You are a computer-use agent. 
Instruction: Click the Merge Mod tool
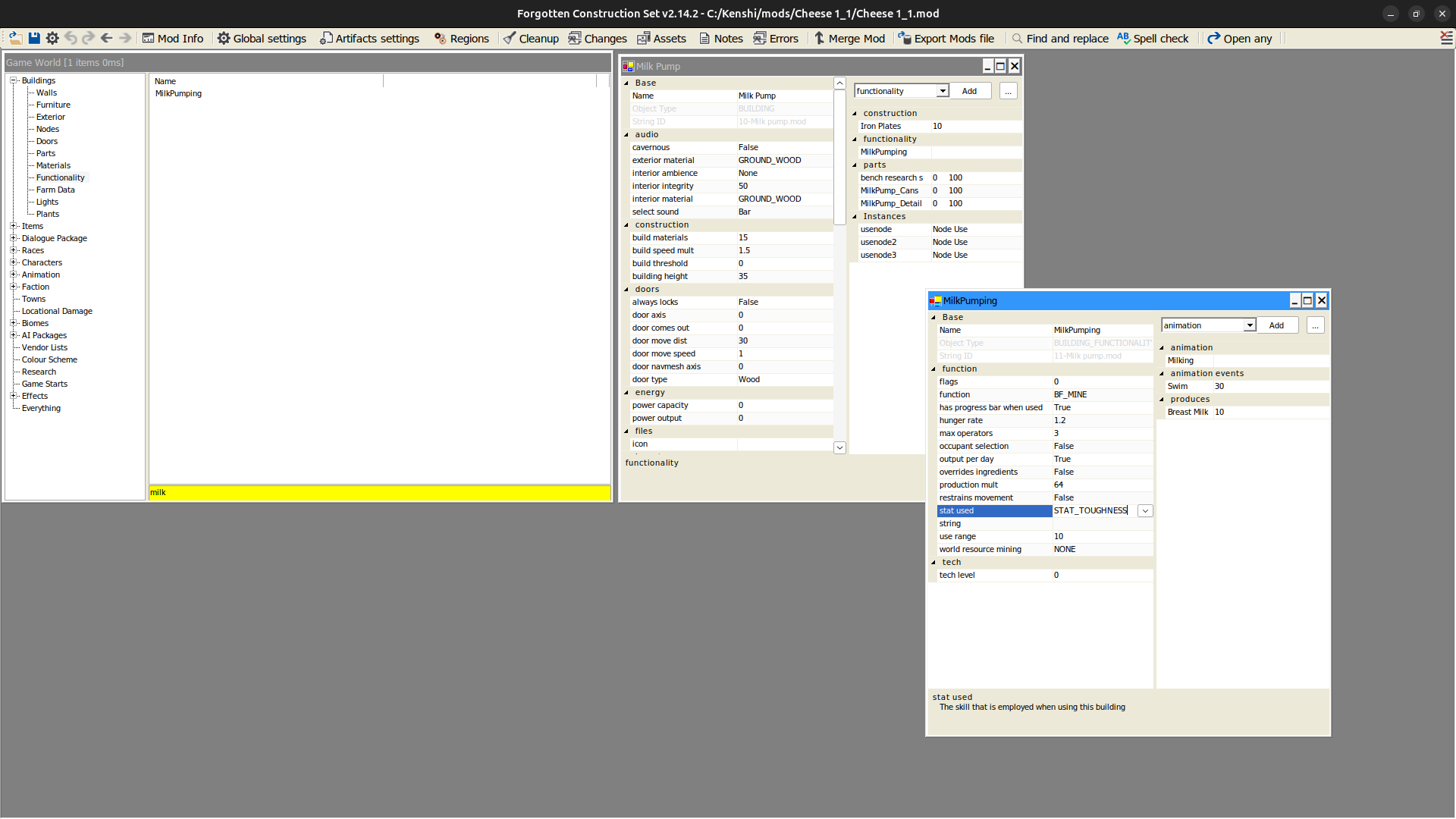tap(849, 38)
